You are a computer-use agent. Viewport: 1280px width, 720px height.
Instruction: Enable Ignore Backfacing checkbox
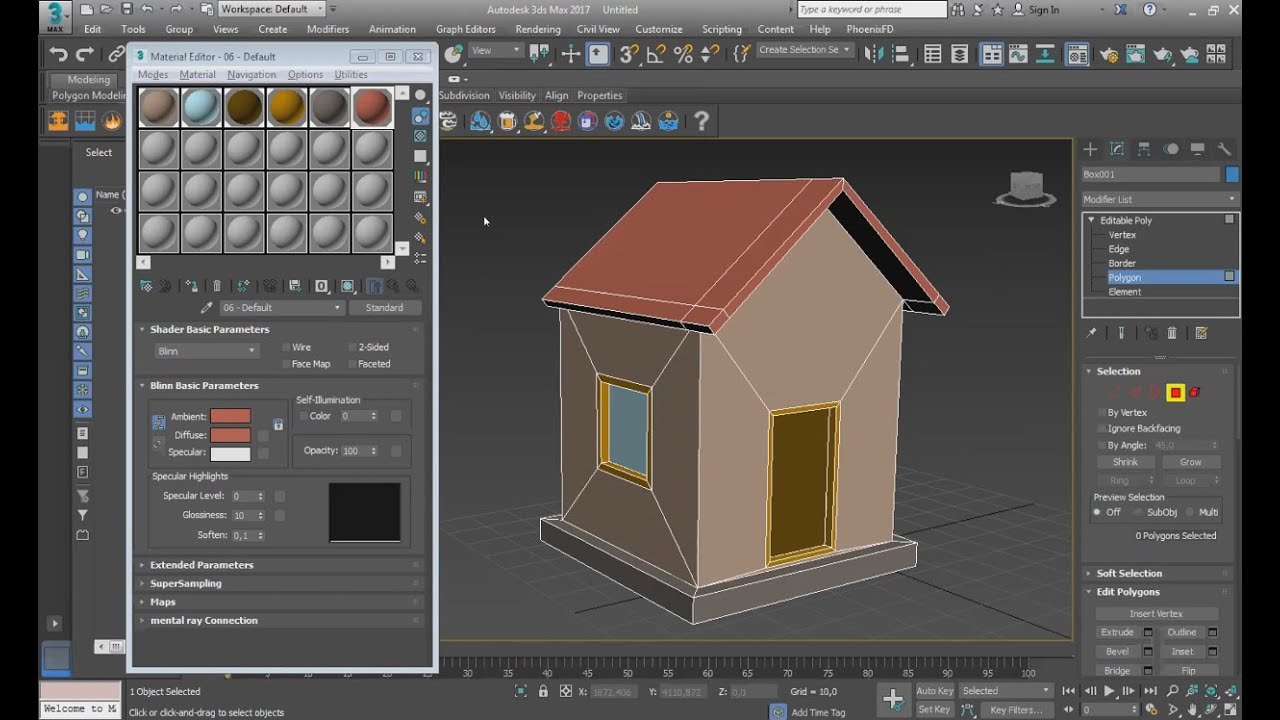coord(1101,428)
